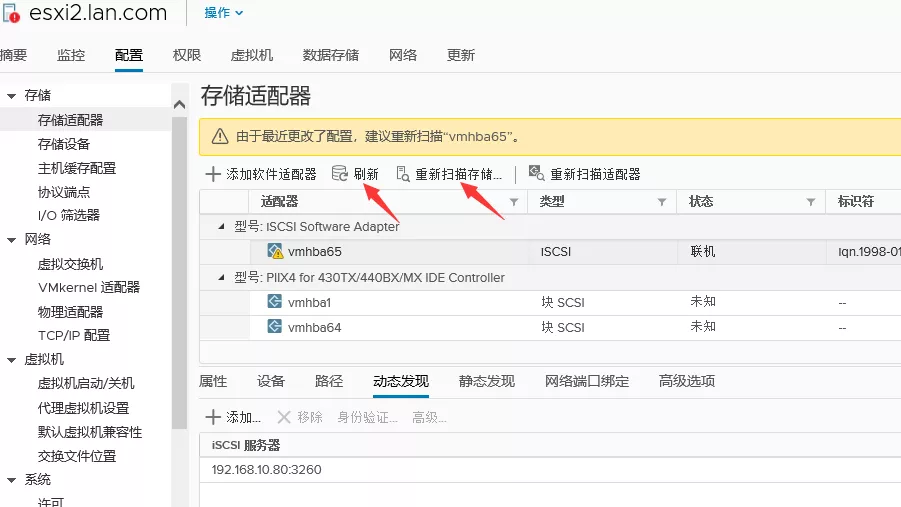Click the rescan storage icon
The image size is (901, 507).
tap(403, 174)
